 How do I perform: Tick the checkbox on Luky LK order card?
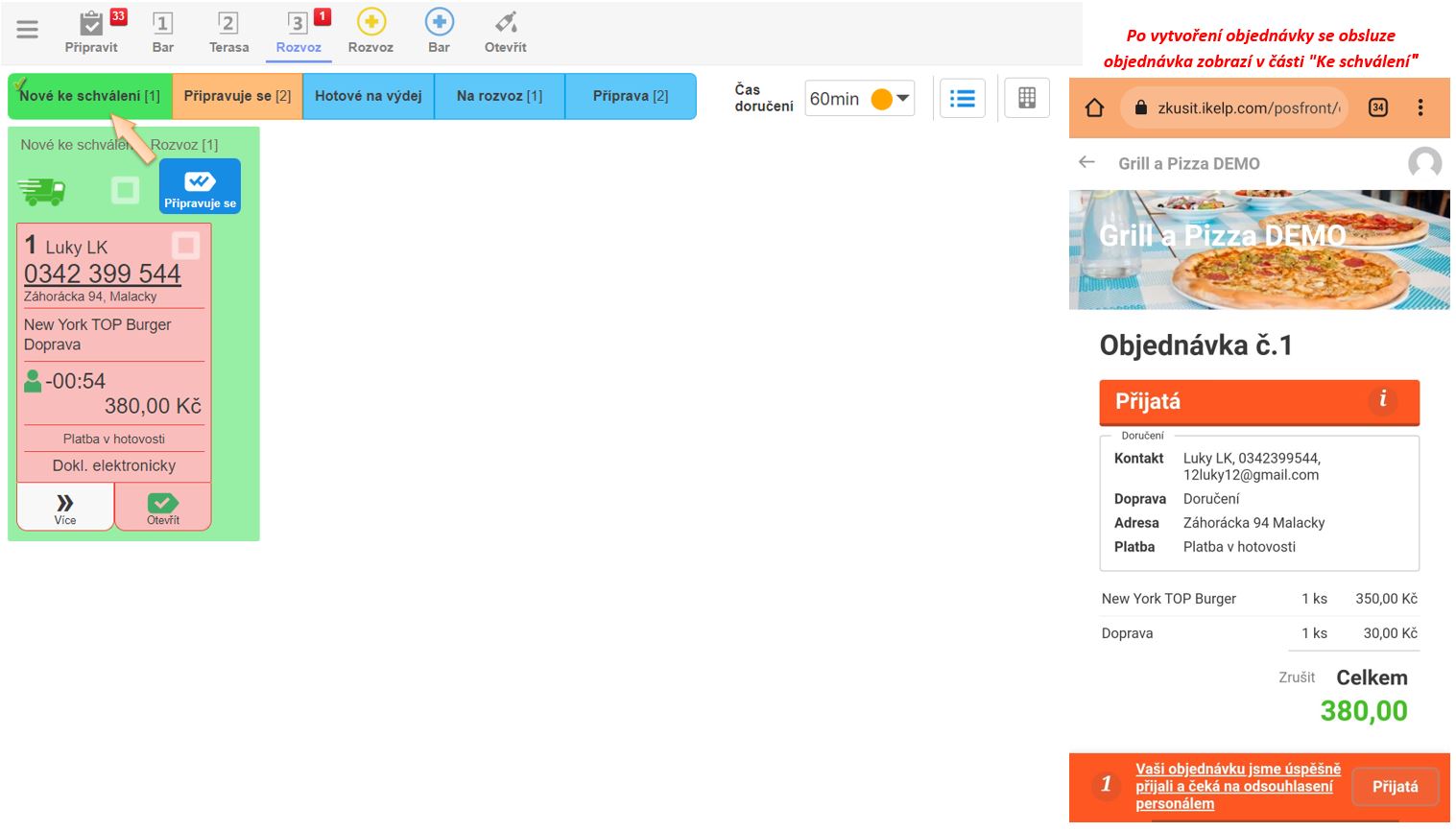pos(186,246)
